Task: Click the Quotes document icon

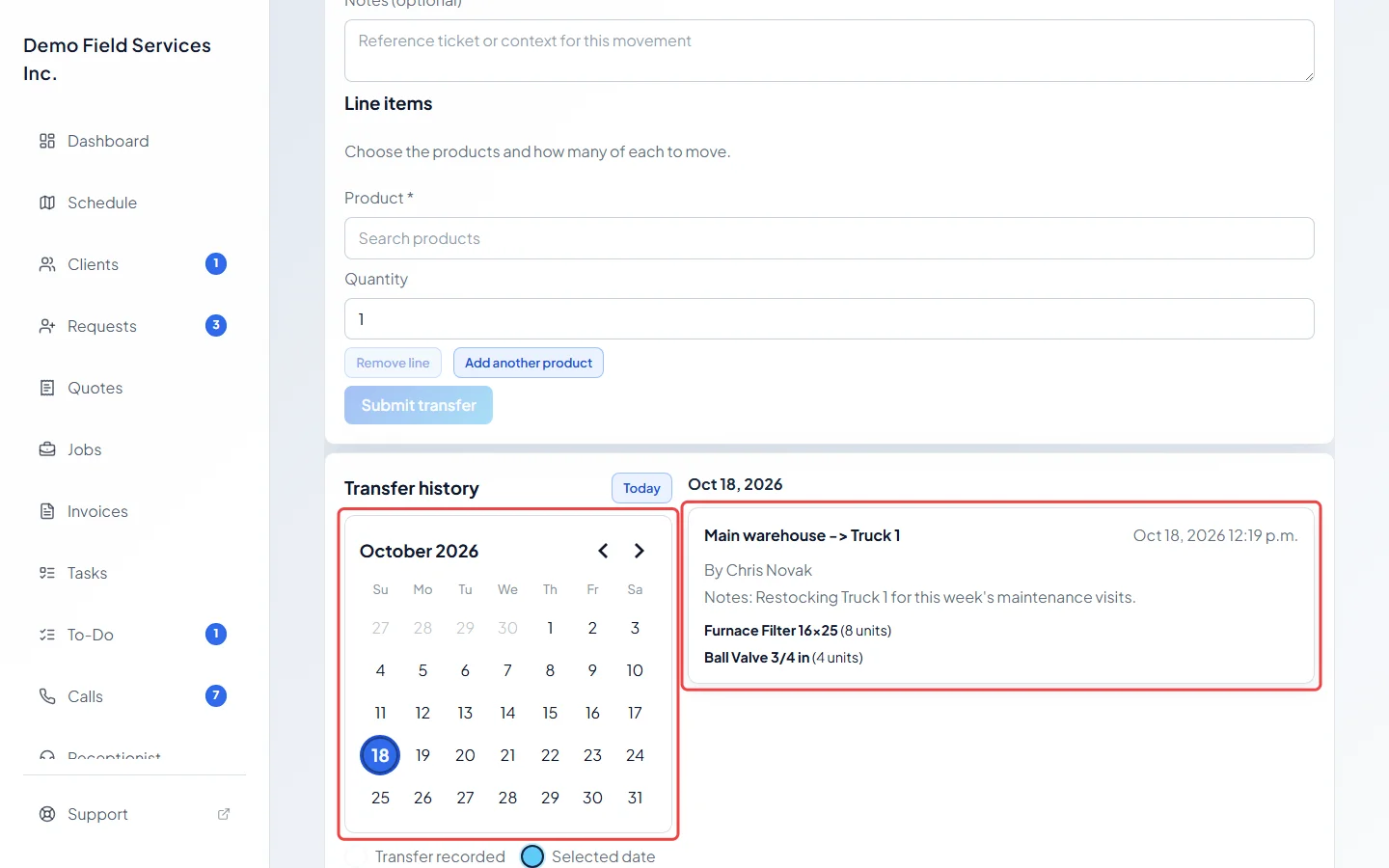Action: [47, 388]
